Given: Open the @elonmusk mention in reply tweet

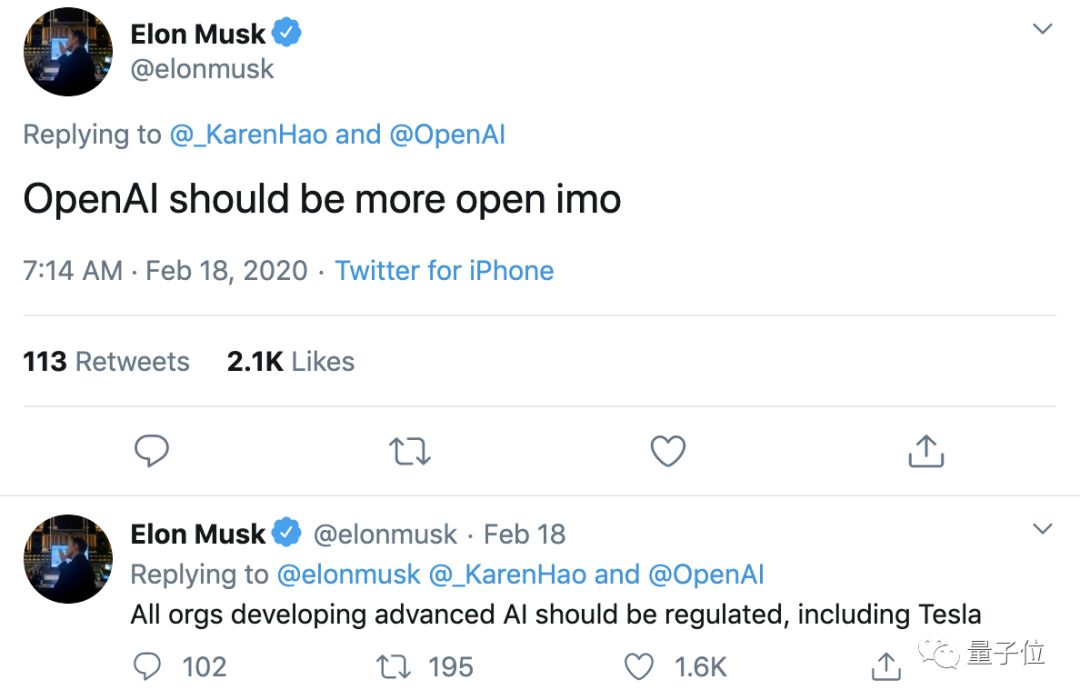Looking at the screenshot, I should pyautogui.click(x=348, y=575).
